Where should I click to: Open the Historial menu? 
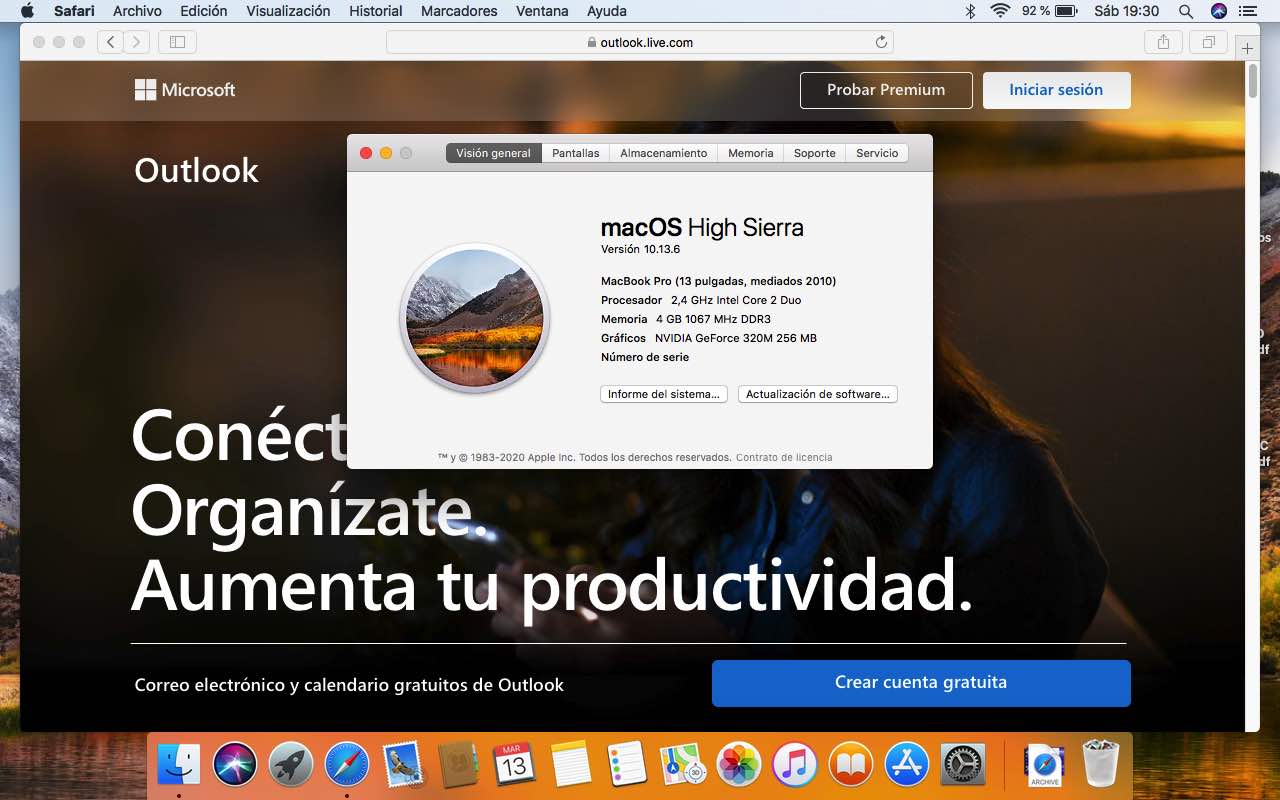pos(376,11)
